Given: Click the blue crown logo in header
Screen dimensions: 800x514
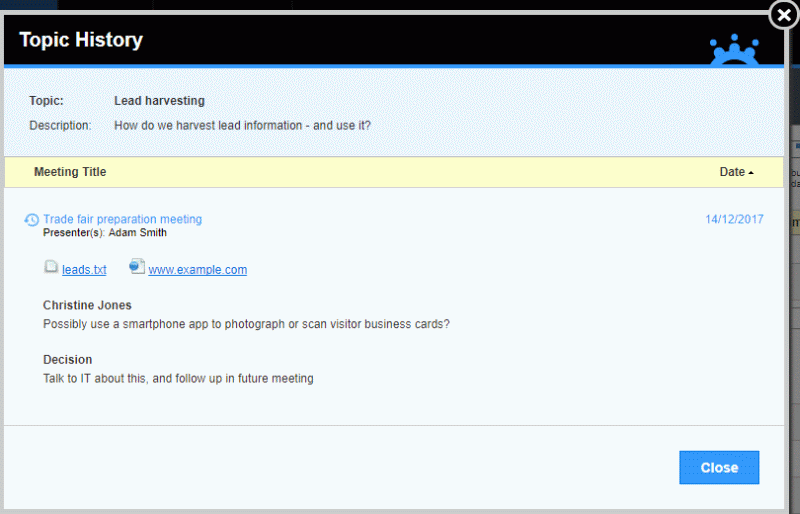Looking at the screenshot, I should click(734, 50).
